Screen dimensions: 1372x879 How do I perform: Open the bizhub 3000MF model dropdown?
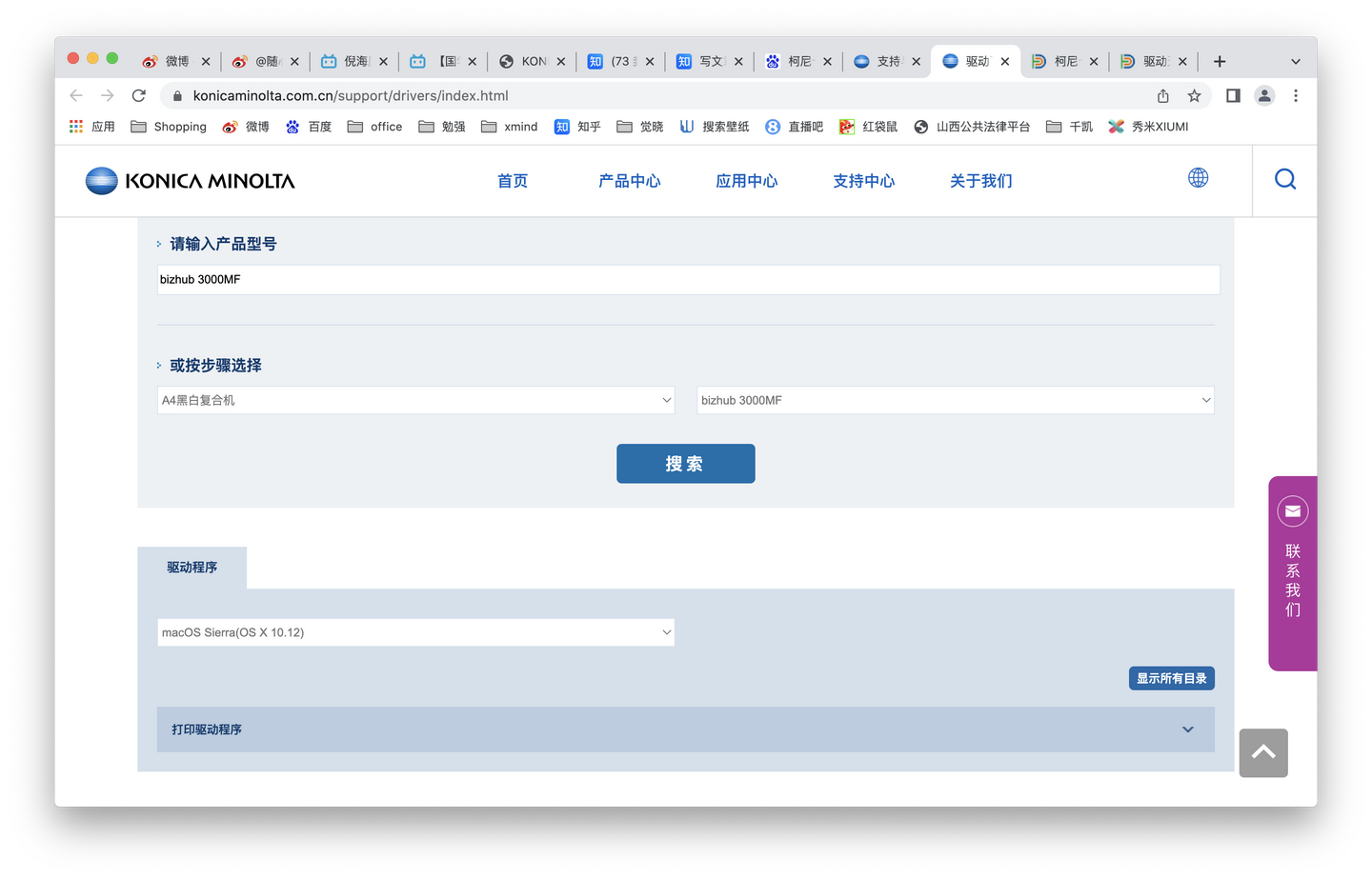[955, 400]
